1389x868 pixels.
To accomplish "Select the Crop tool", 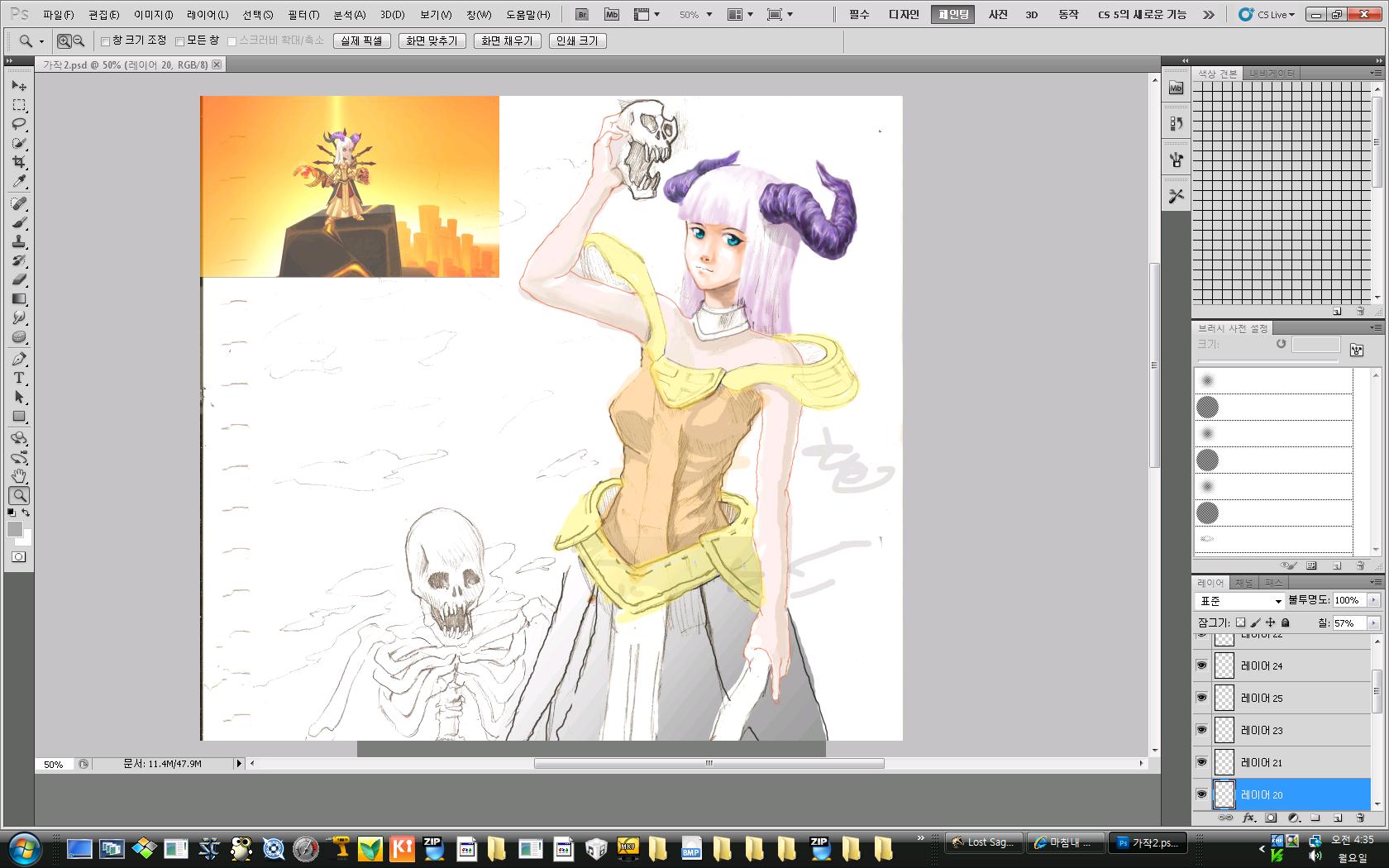I will click(x=19, y=162).
